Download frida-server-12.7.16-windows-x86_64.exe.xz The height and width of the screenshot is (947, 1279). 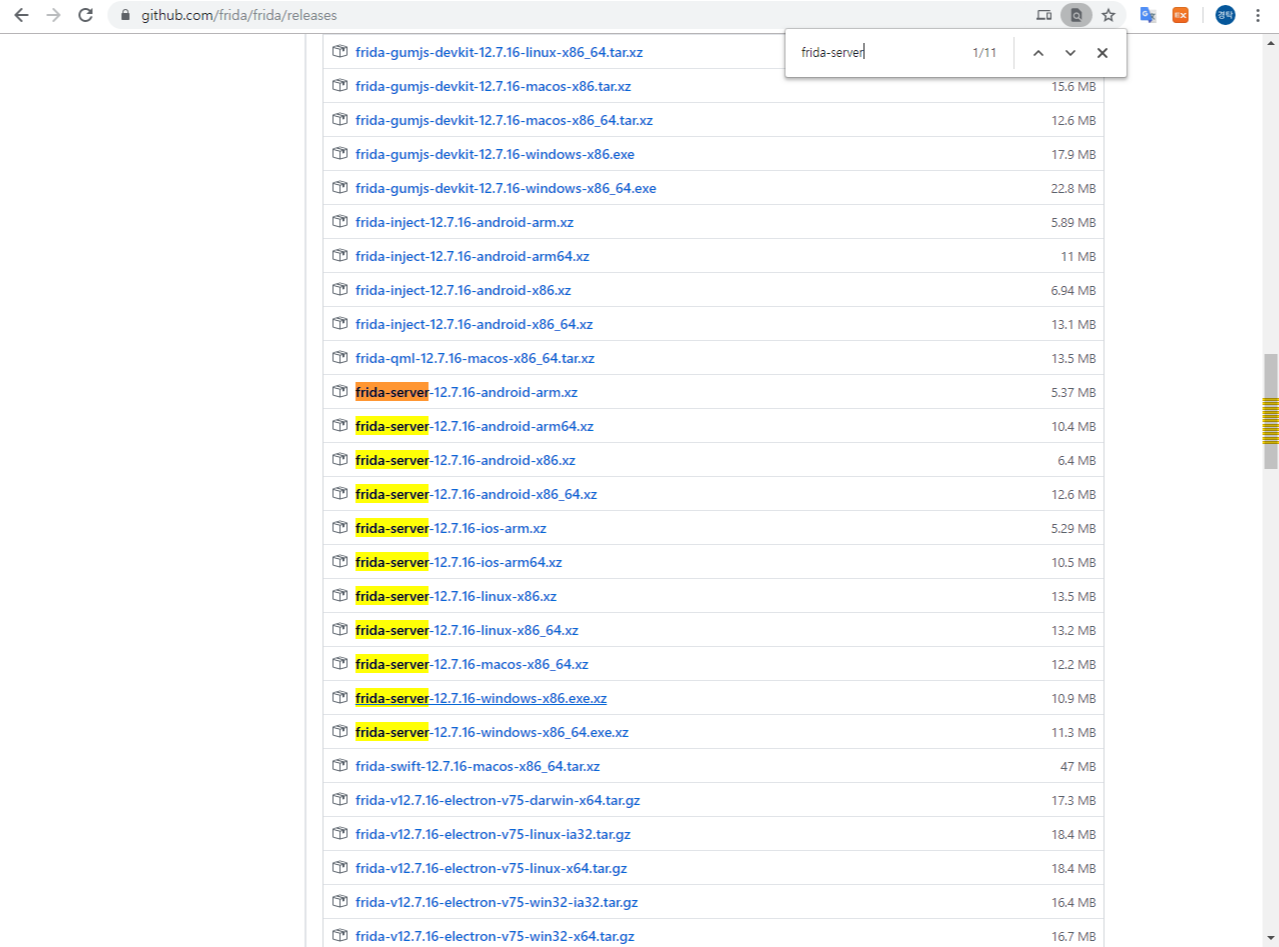(492, 732)
